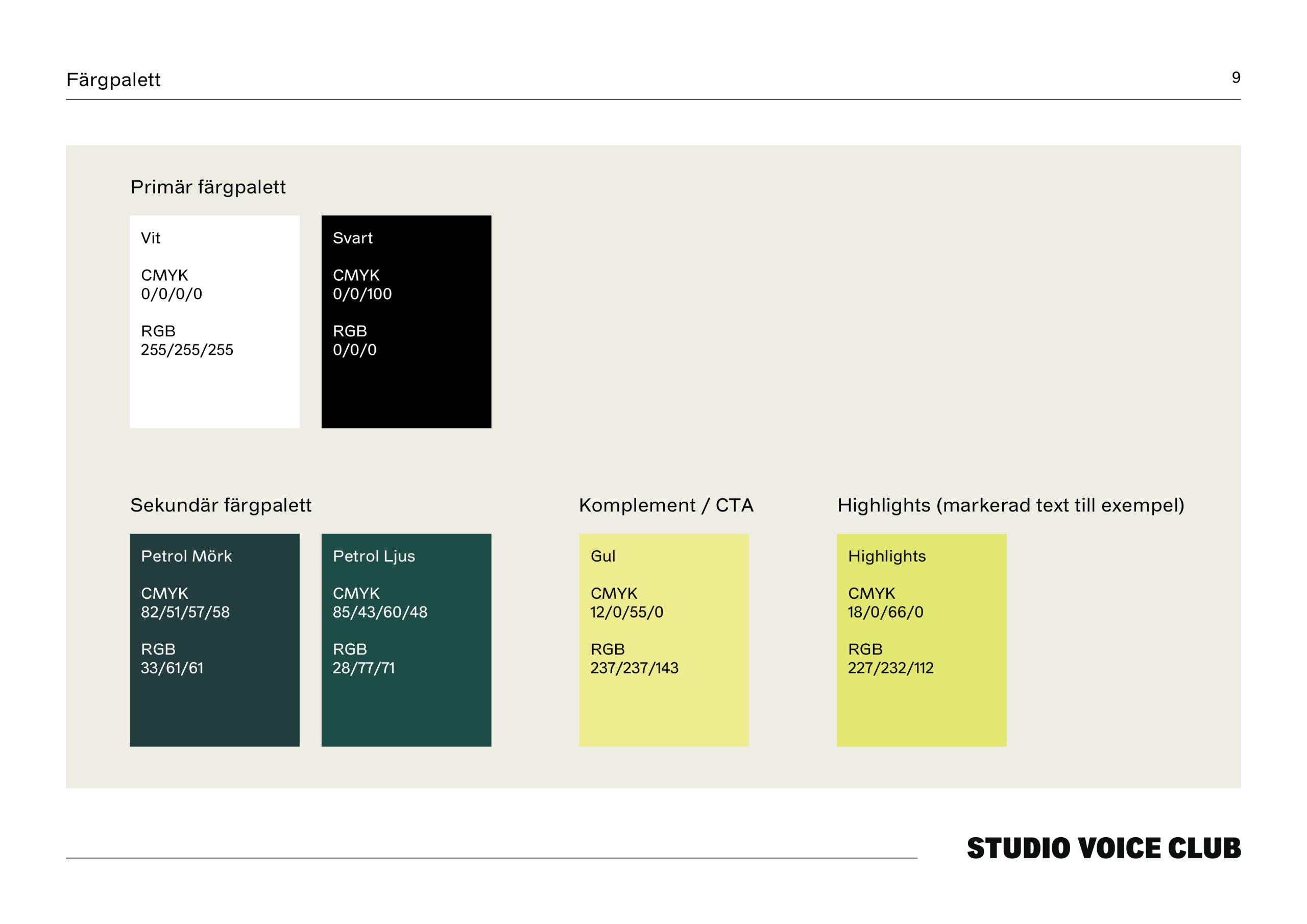Click the page number 9
The image size is (1307, 924).
1236,78
